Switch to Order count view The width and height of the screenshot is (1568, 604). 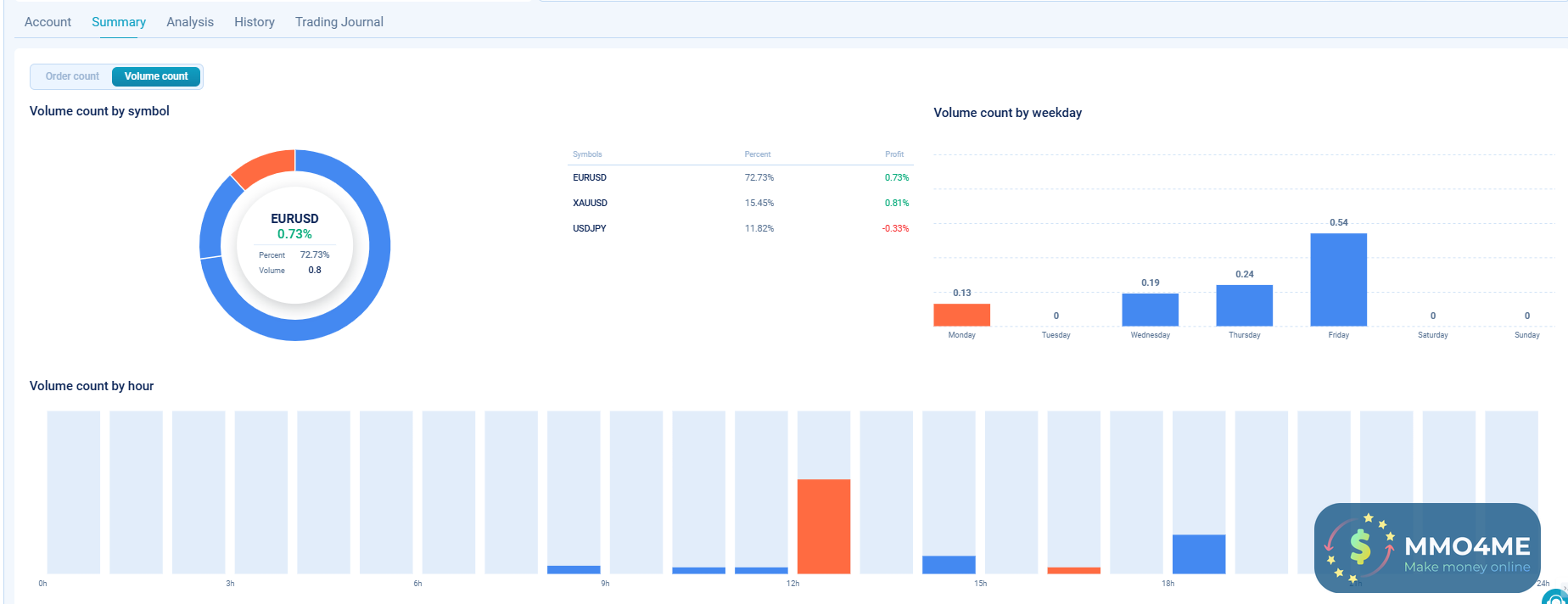tap(72, 76)
